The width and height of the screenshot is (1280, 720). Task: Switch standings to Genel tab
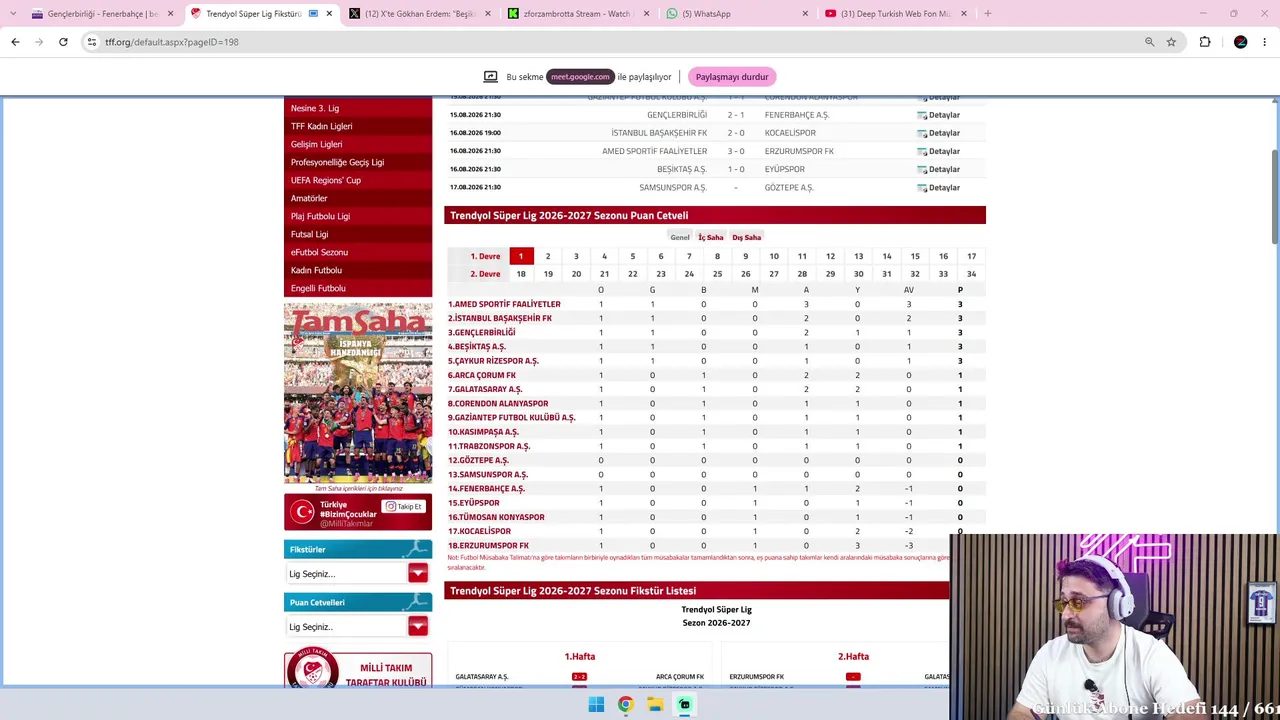tap(680, 237)
